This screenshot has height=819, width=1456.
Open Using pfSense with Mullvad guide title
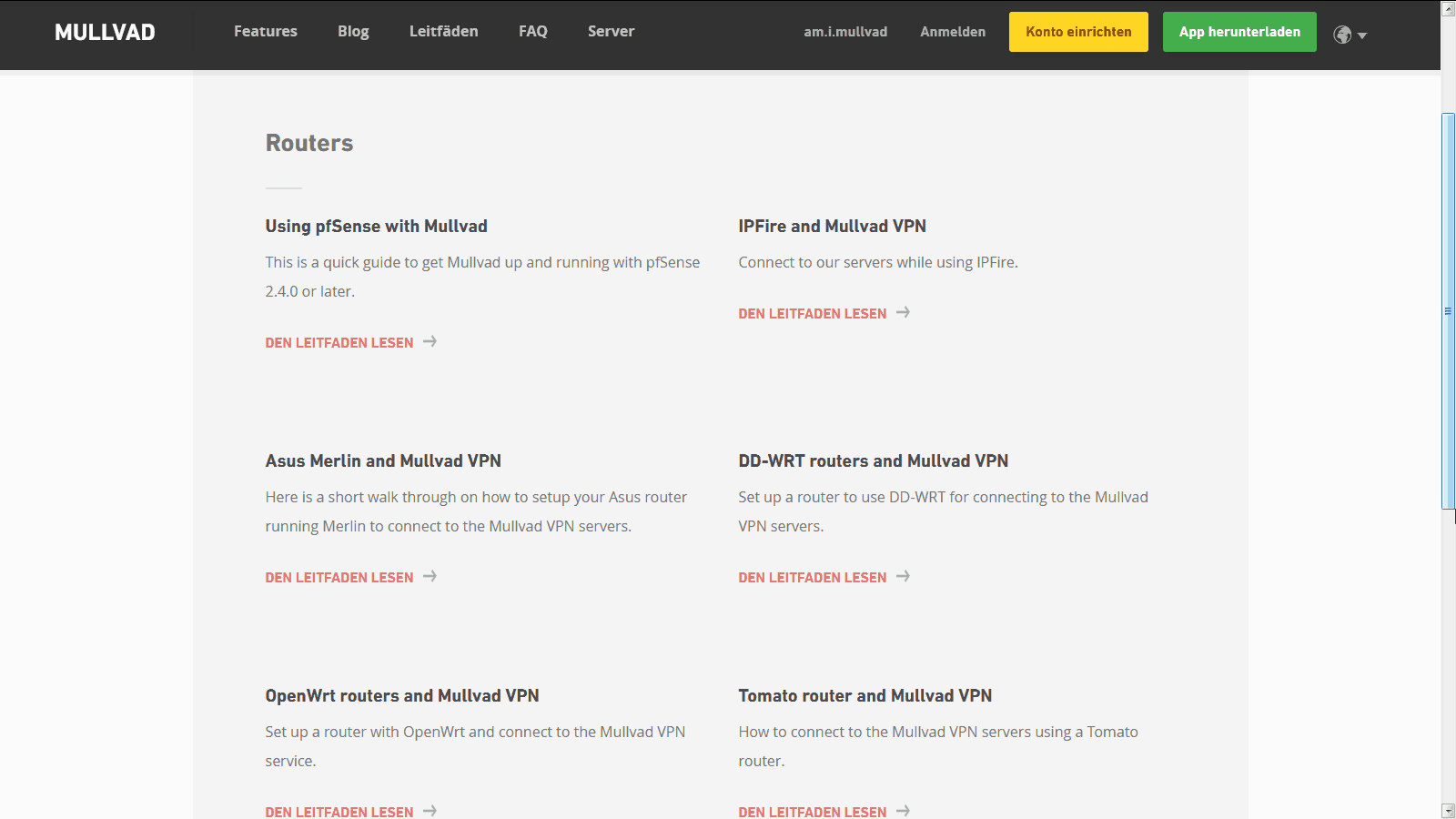click(376, 226)
